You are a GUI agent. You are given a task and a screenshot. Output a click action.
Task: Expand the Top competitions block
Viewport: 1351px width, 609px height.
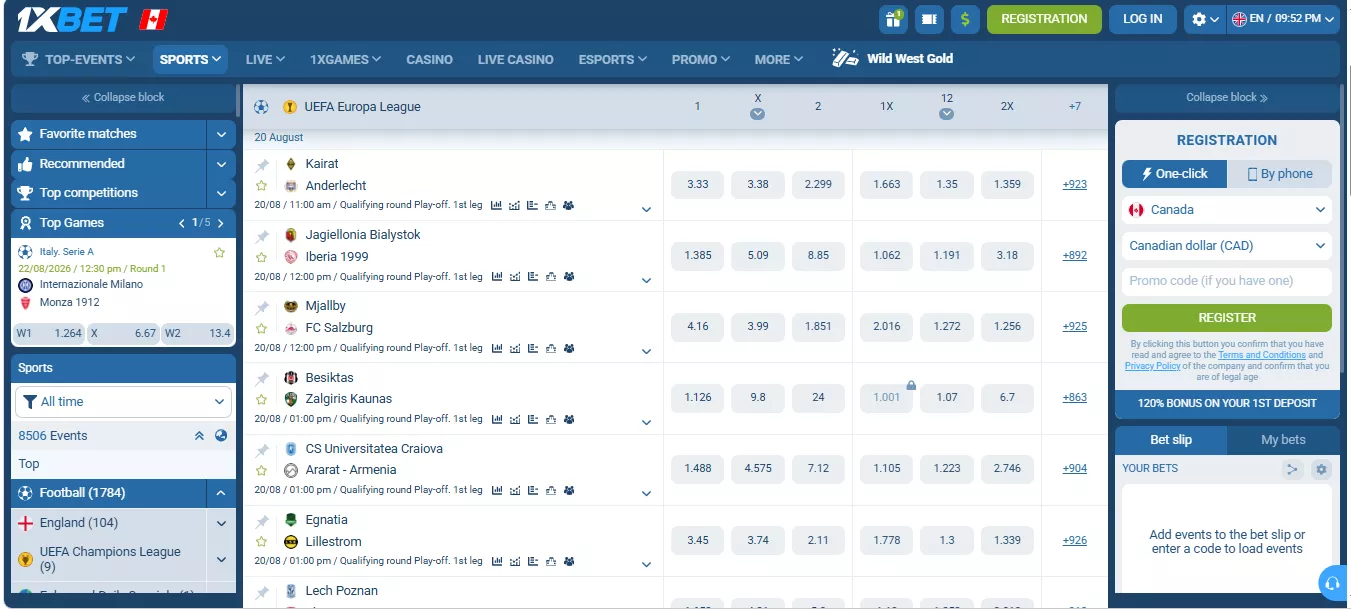point(221,193)
